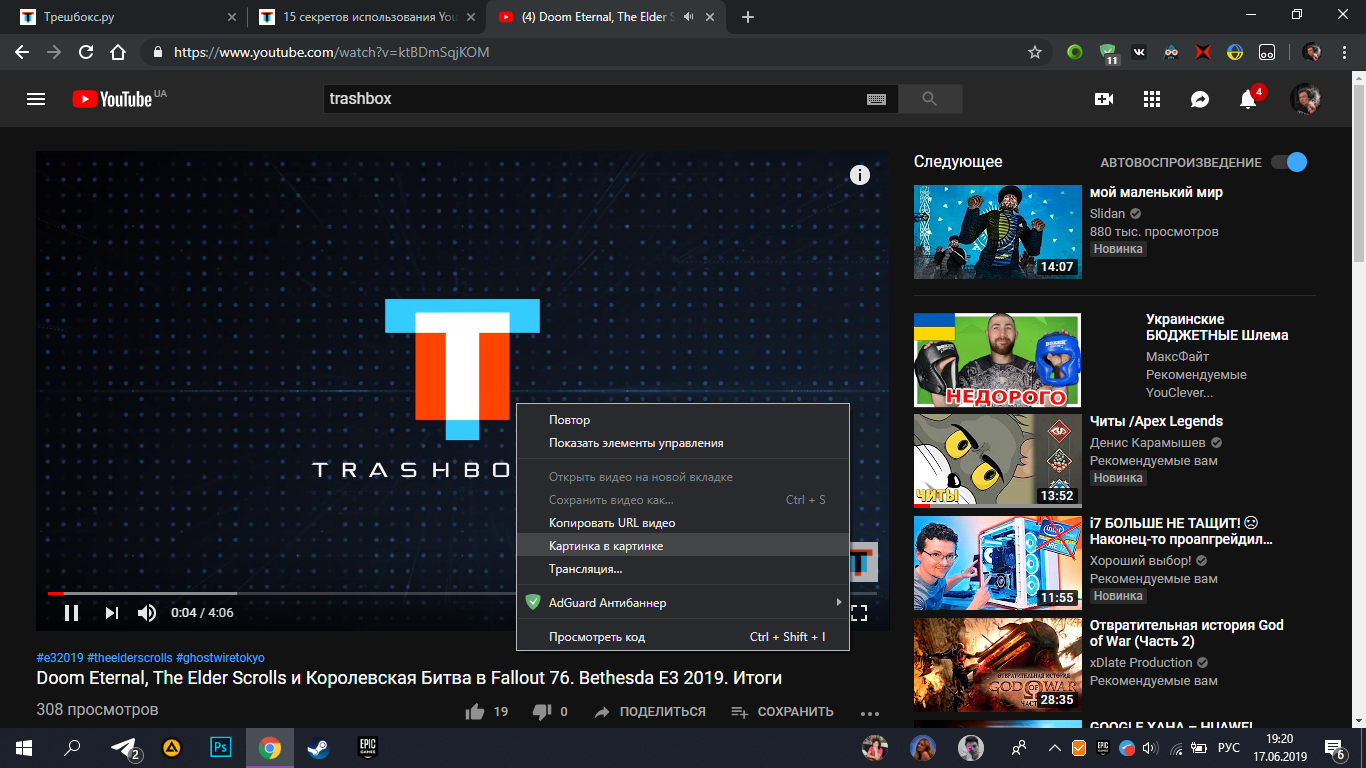Image resolution: width=1366 pixels, height=768 pixels.
Task: Click ПОДЕЛИТЬСЯ share button
Action: click(x=650, y=712)
